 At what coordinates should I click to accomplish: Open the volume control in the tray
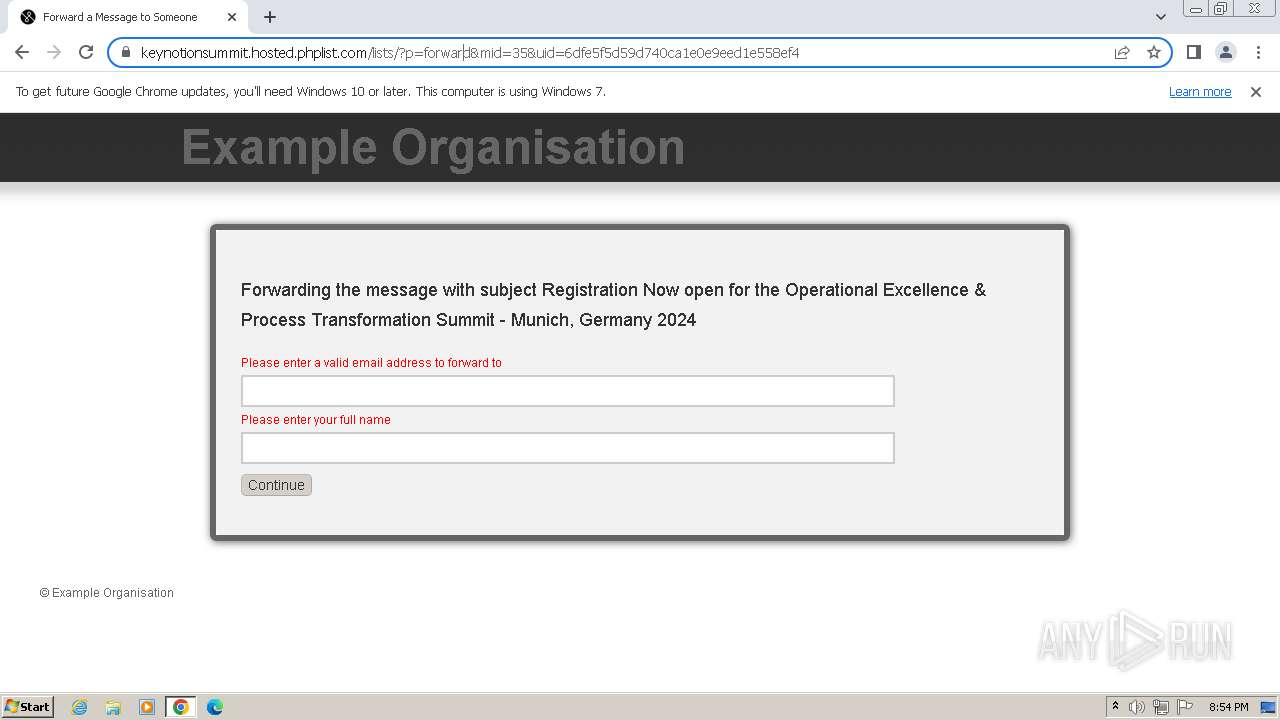[1137, 707]
